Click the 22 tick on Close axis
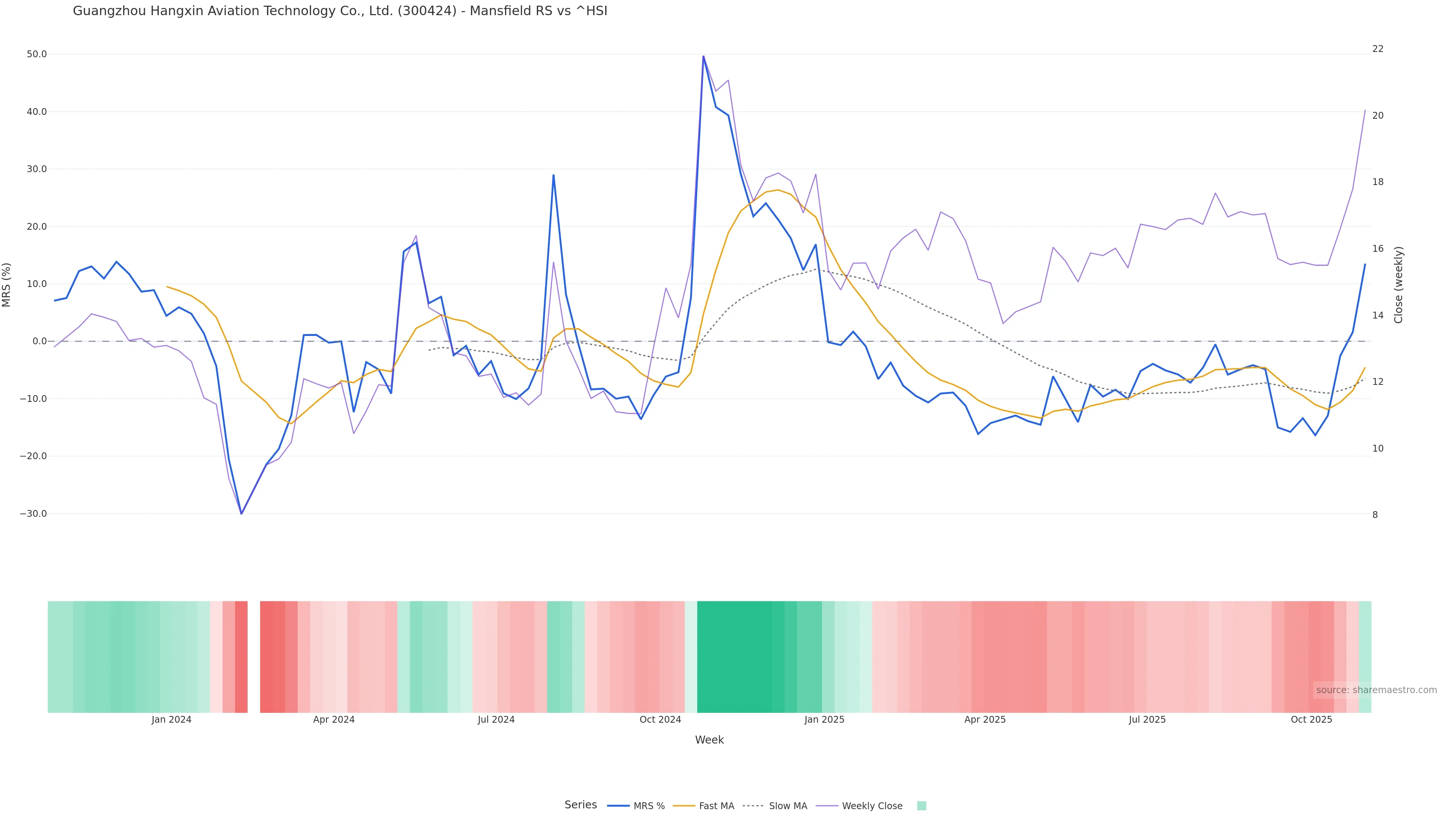 click(x=1378, y=49)
